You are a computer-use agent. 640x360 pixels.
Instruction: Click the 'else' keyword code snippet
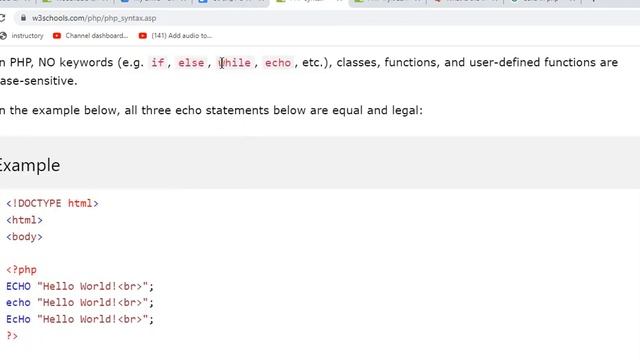tap(191, 63)
